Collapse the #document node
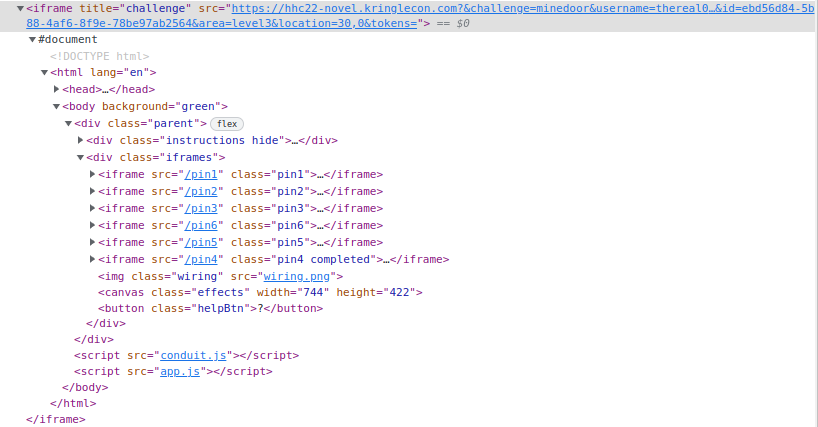Viewport: 818px width, 427px height. 32,39
